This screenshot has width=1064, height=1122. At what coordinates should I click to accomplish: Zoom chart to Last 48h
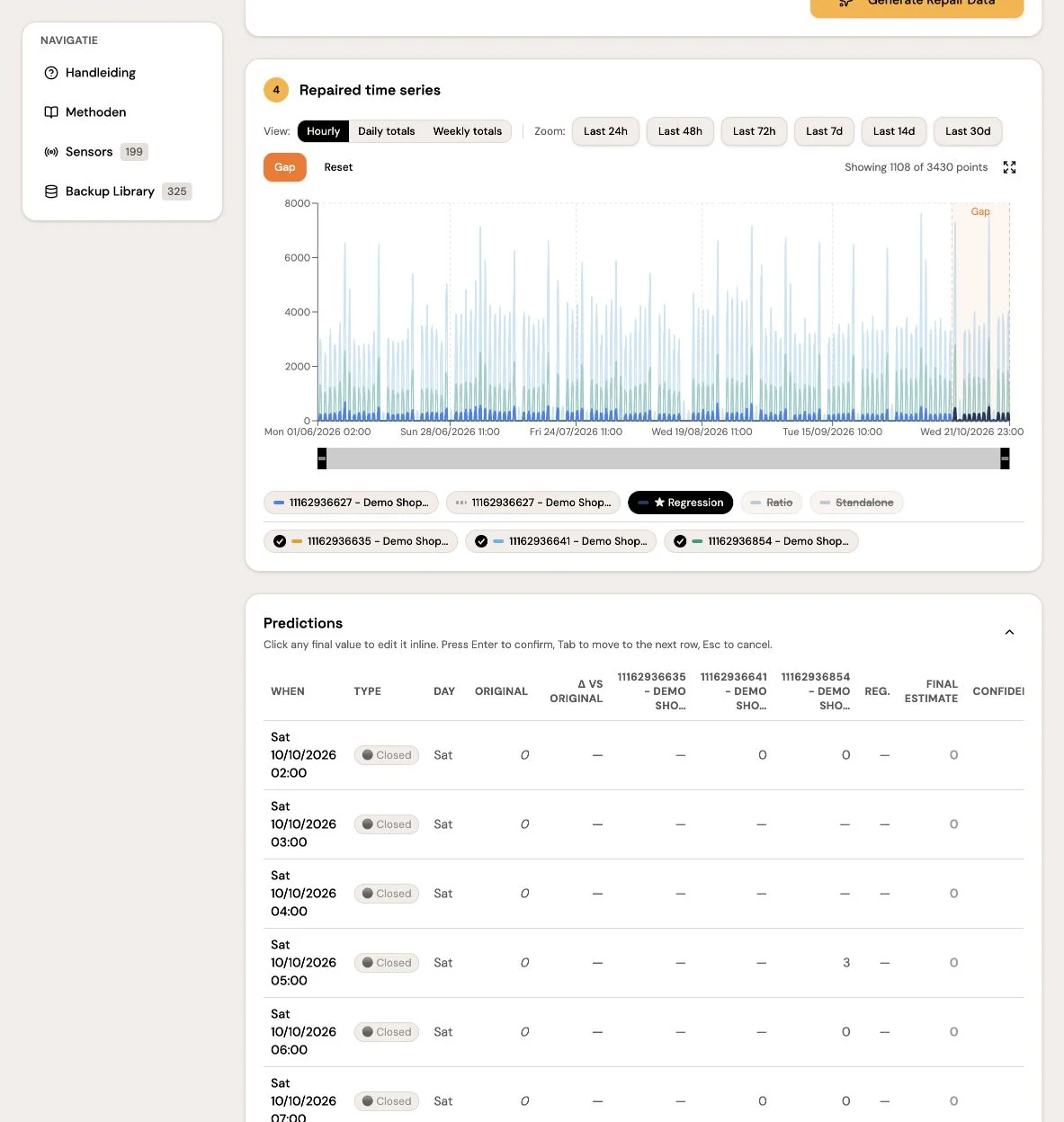click(680, 131)
